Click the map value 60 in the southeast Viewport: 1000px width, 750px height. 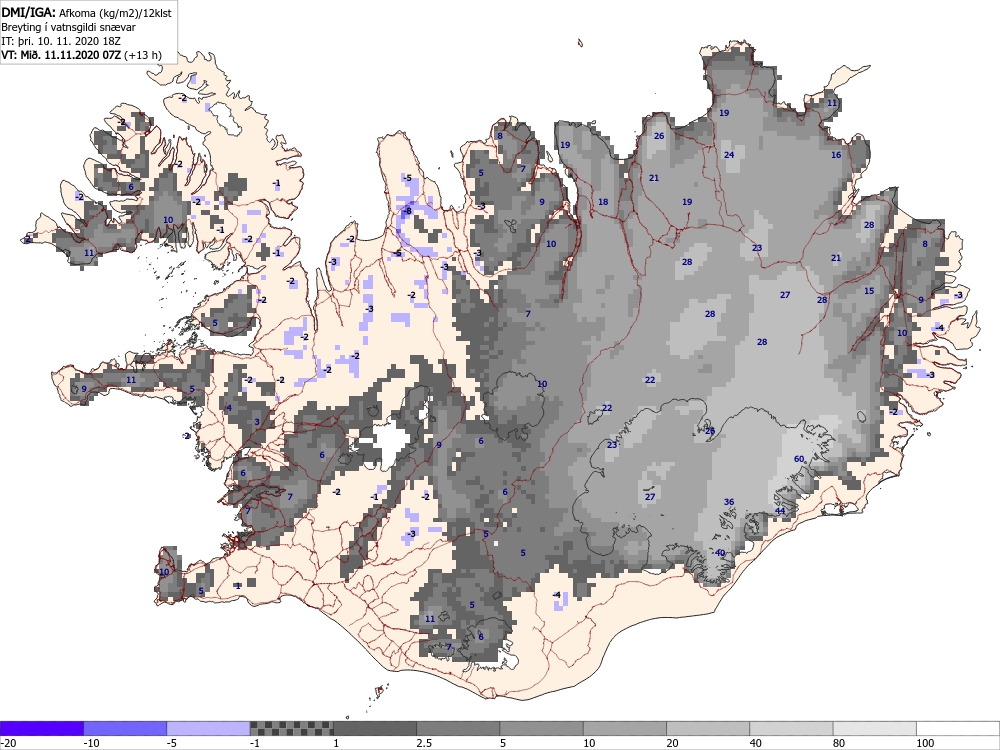pyautogui.click(x=799, y=459)
